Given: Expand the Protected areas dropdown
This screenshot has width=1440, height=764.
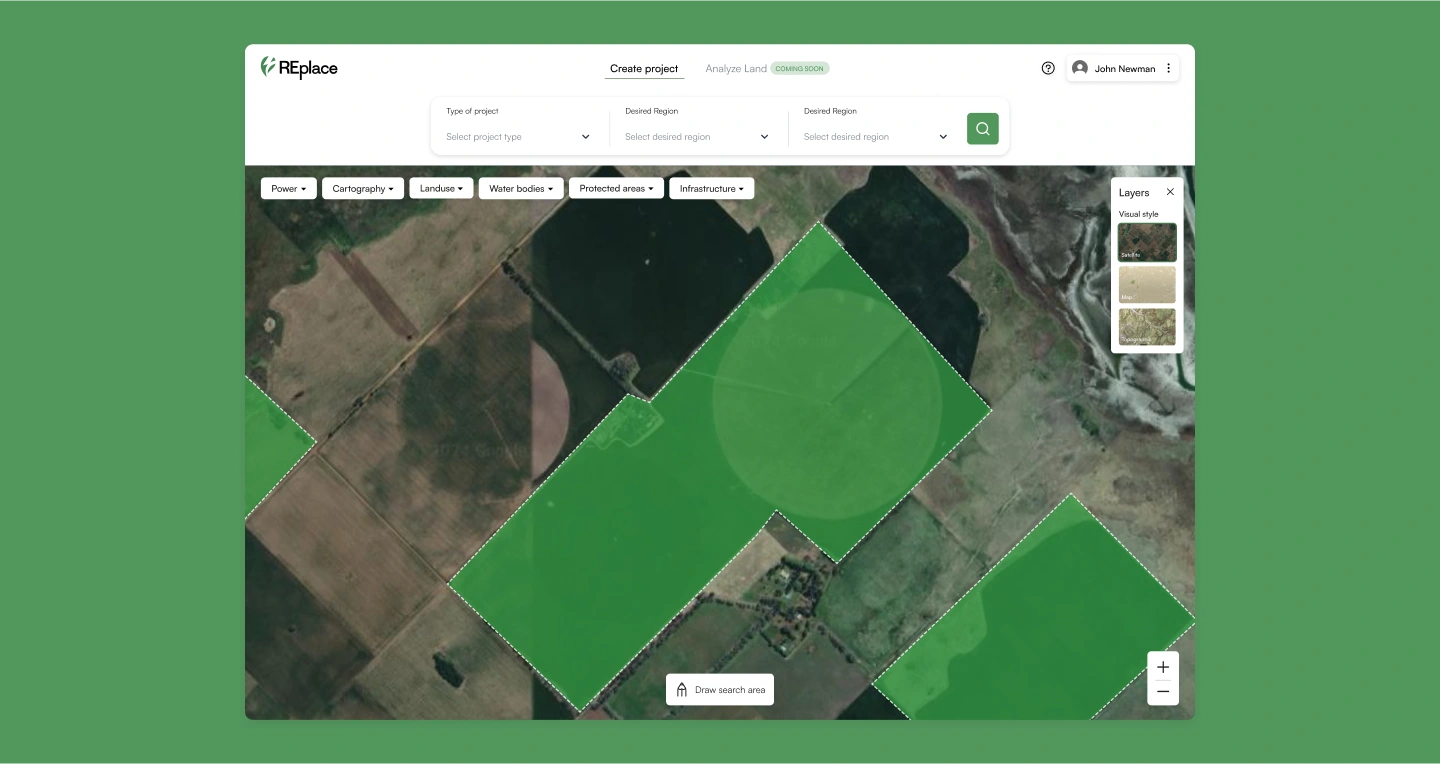Looking at the screenshot, I should (616, 188).
